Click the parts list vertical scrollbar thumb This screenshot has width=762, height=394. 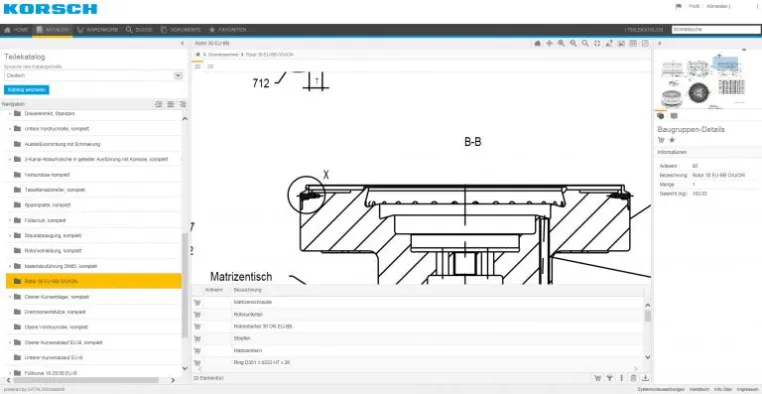tap(647, 316)
